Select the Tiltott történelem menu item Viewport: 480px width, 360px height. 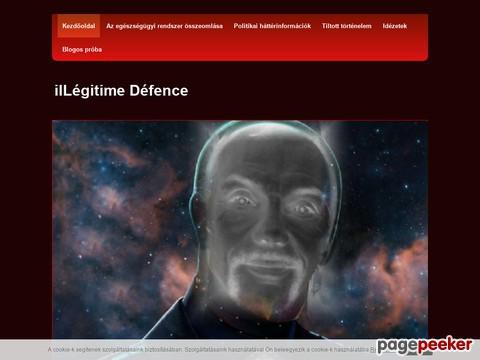point(346,26)
